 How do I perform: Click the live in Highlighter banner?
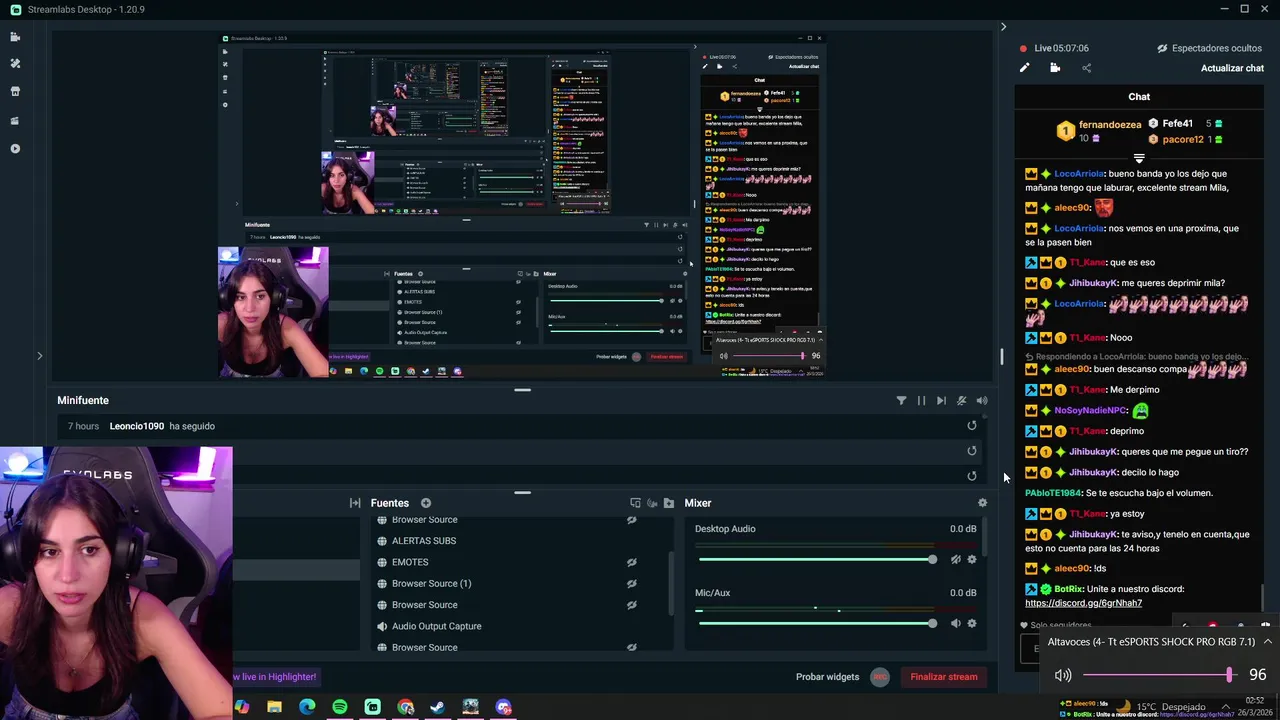point(275,677)
